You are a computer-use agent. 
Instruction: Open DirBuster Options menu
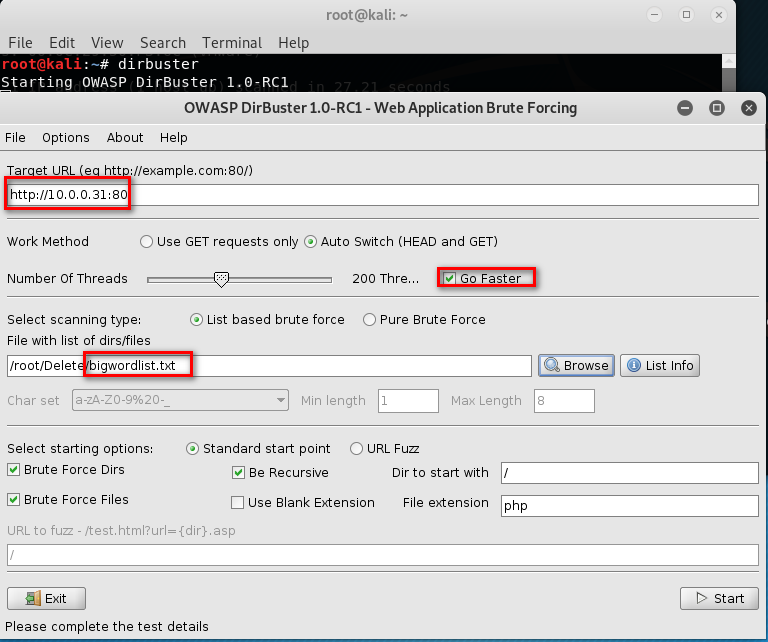[66, 138]
